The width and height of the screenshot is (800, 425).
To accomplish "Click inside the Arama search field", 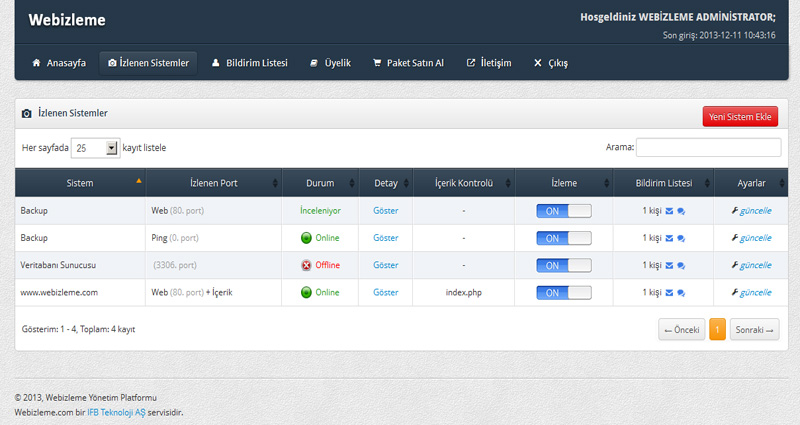I will [x=708, y=148].
